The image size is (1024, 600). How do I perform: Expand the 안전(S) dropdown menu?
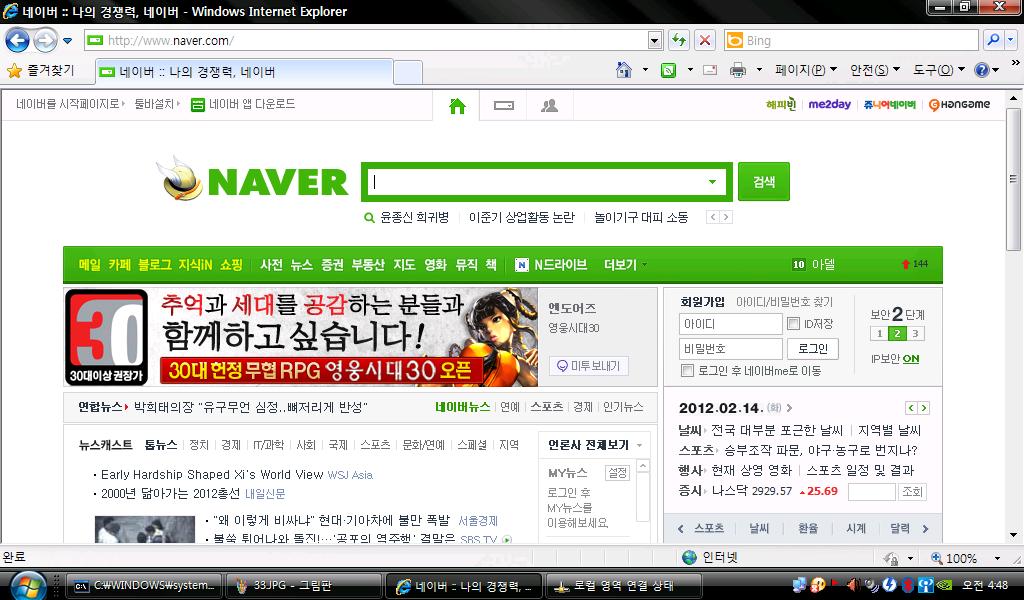[874, 70]
